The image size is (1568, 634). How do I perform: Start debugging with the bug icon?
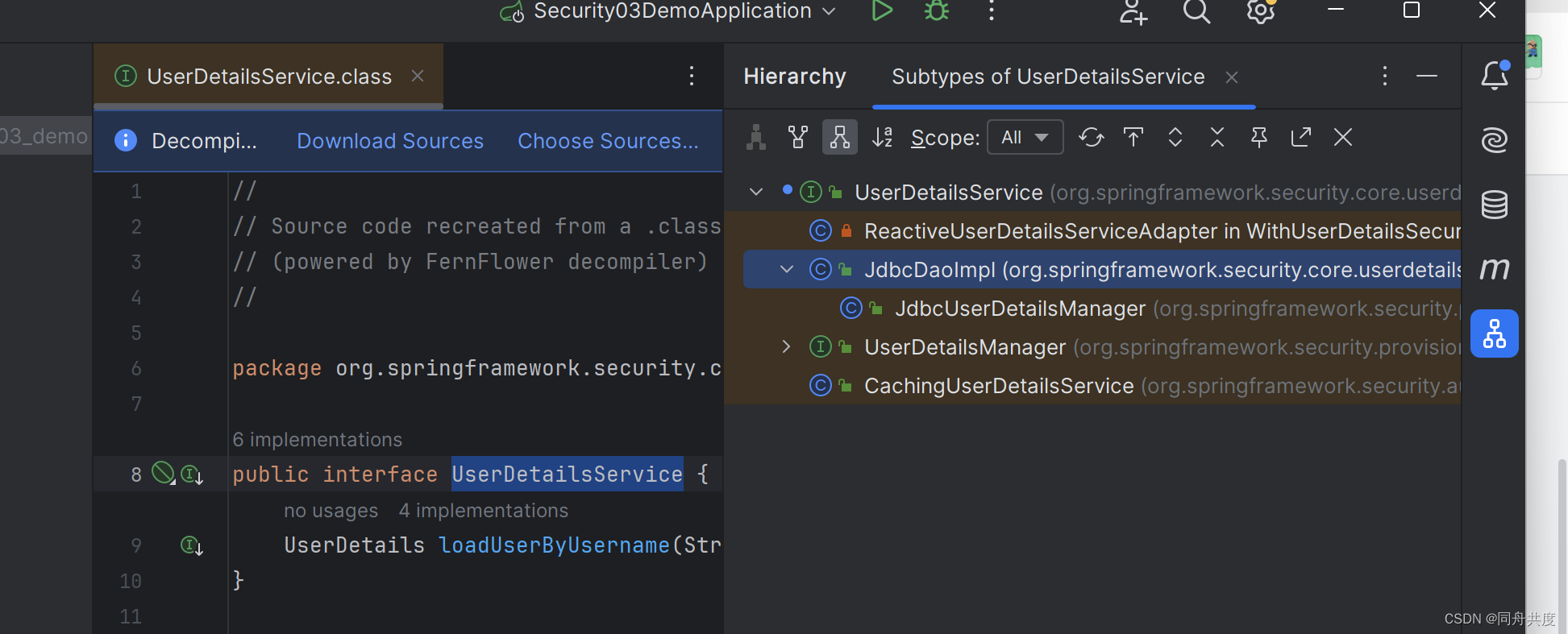pos(937,10)
